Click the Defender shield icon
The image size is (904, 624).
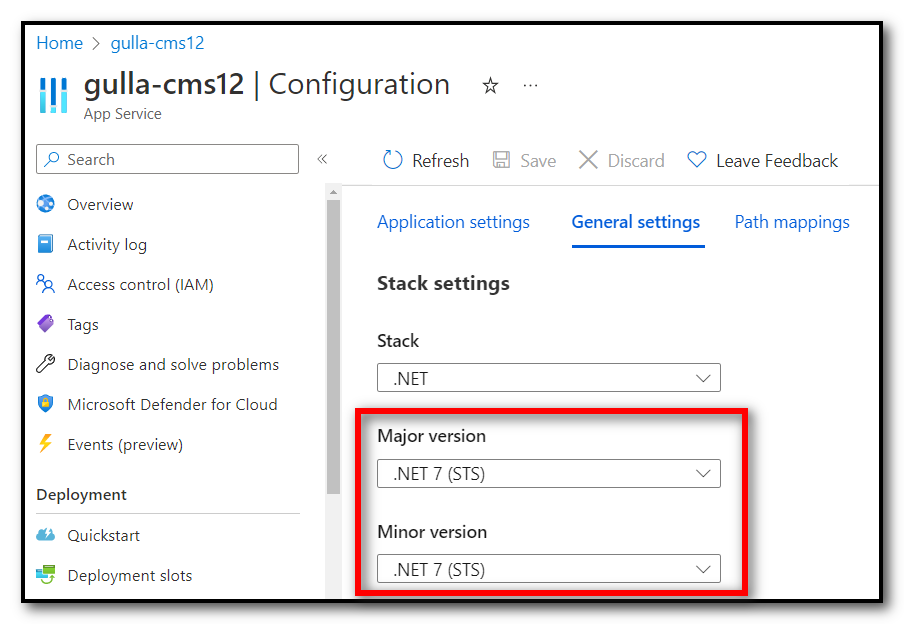point(46,404)
